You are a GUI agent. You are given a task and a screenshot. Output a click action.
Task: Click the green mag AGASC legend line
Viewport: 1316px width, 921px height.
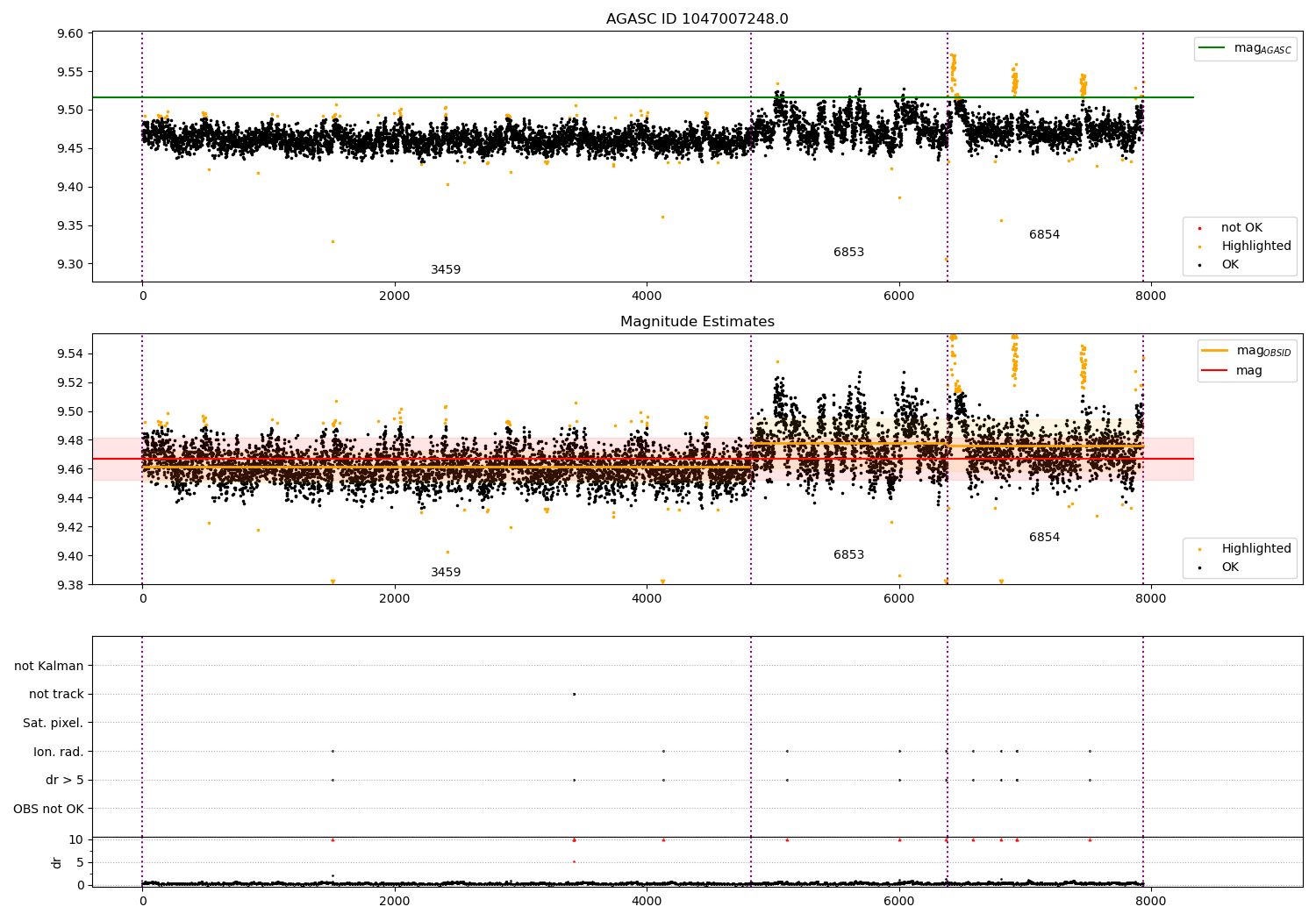click(1212, 48)
